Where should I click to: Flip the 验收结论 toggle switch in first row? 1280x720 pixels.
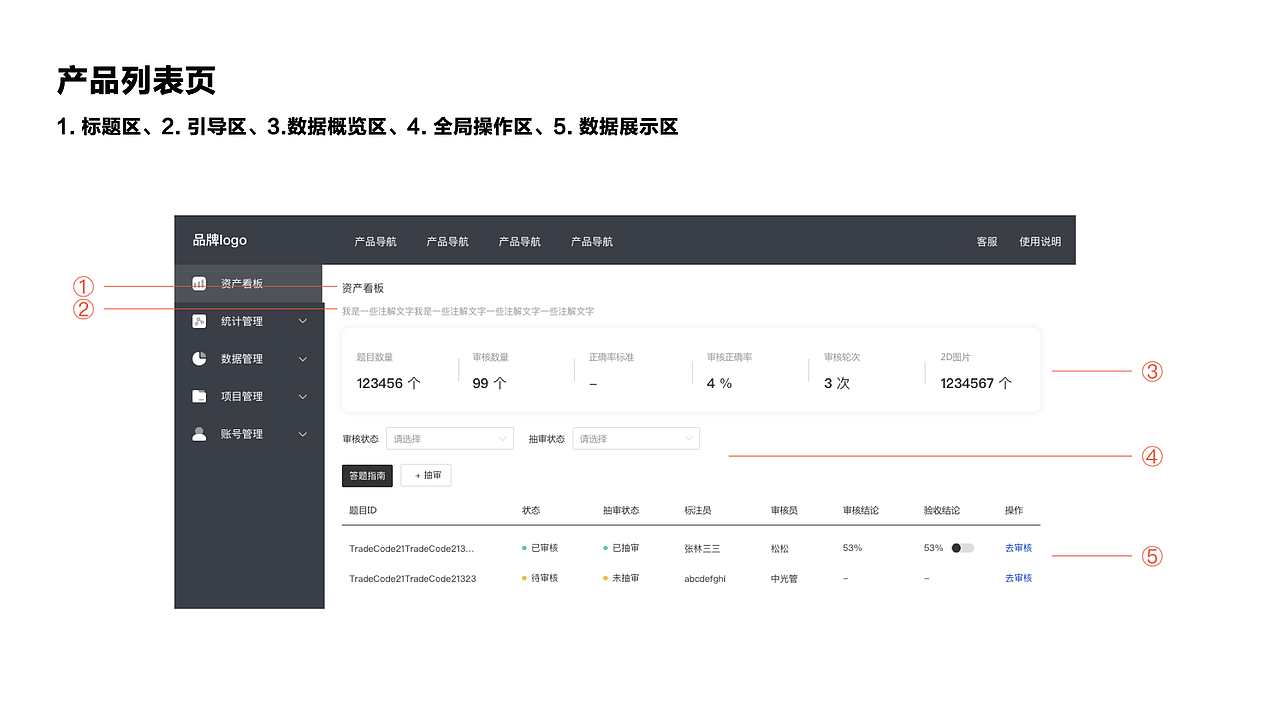[x=961, y=548]
